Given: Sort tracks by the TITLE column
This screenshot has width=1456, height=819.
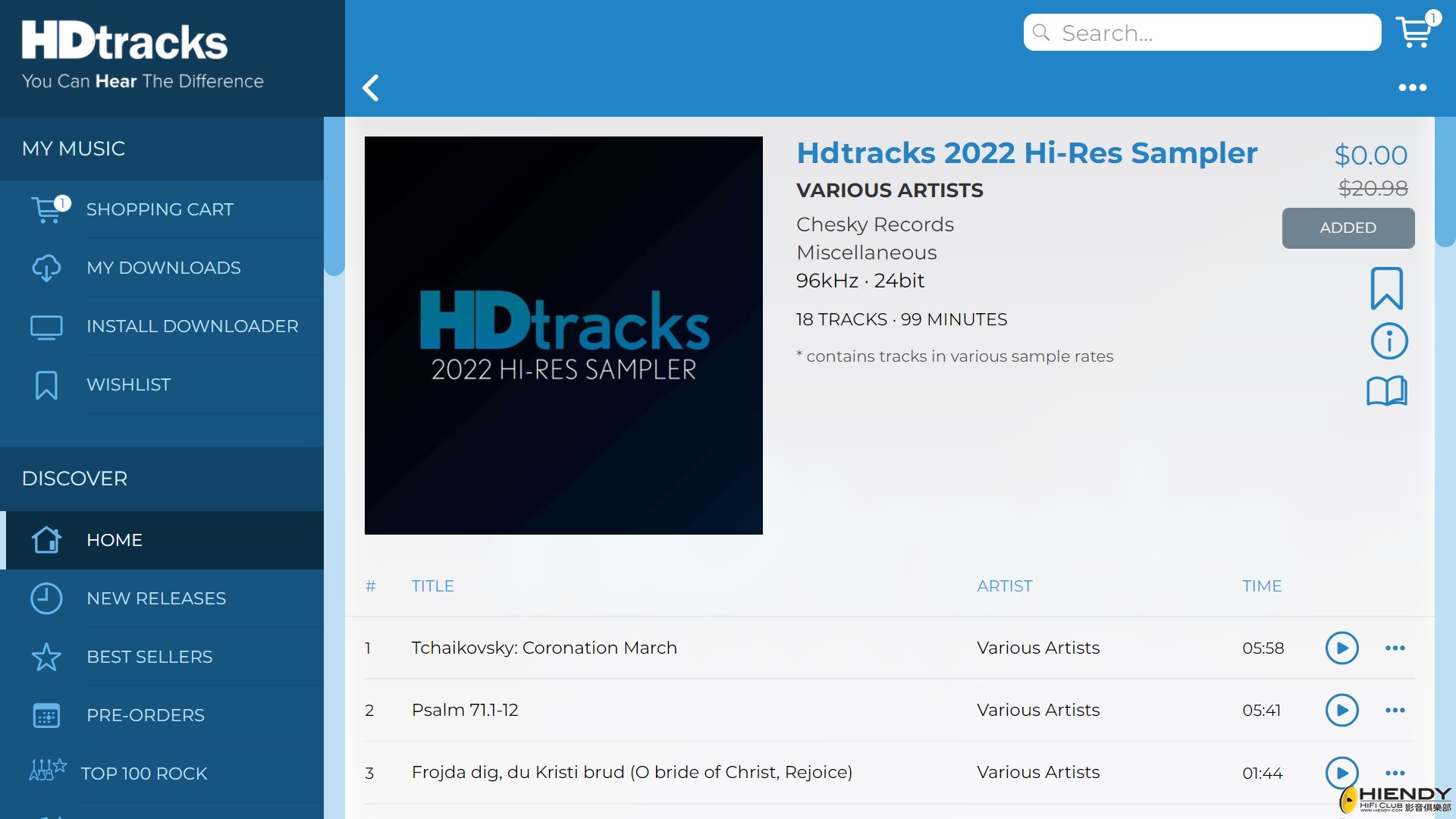Looking at the screenshot, I should coord(433,585).
